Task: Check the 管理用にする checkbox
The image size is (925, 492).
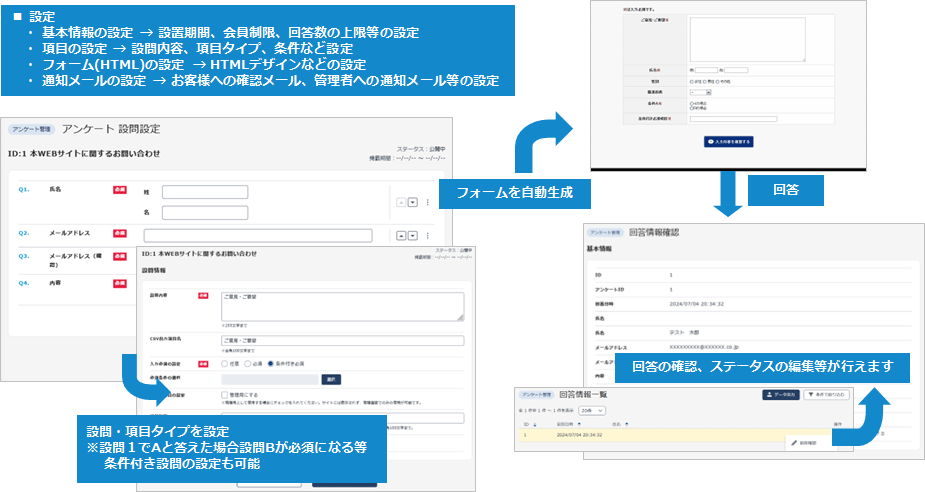Action: (225, 395)
